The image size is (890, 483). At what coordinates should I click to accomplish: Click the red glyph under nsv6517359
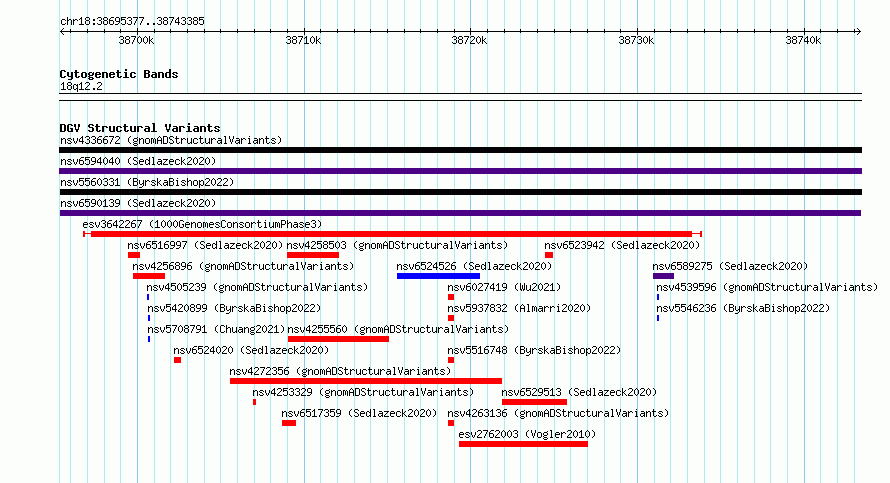289,423
